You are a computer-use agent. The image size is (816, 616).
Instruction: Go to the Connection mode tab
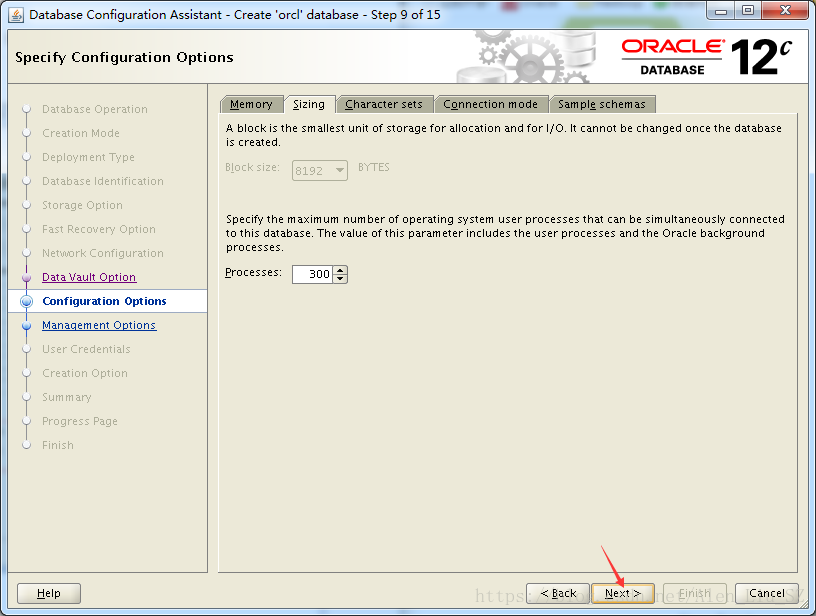[x=491, y=104]
